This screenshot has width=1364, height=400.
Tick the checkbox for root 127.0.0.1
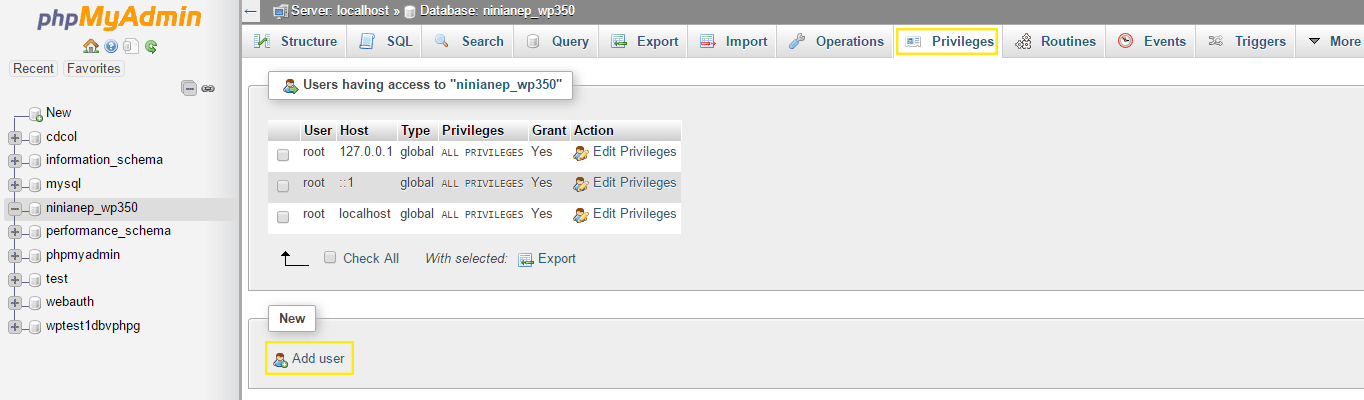tap(283, 155)
